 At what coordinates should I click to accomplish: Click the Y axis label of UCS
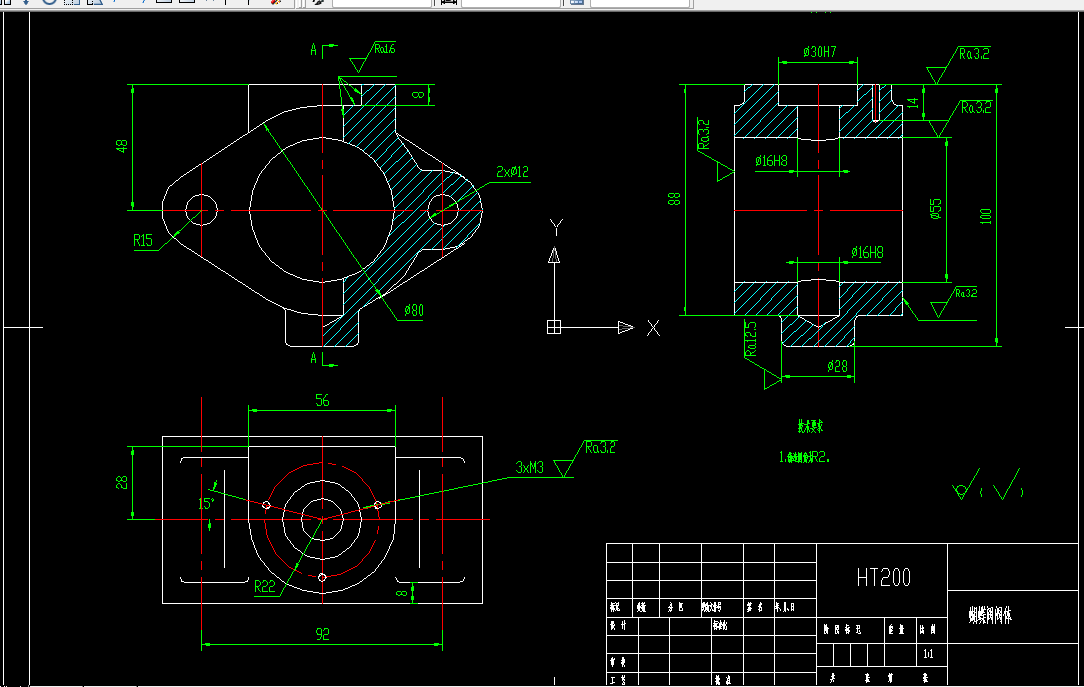[557, 227]
